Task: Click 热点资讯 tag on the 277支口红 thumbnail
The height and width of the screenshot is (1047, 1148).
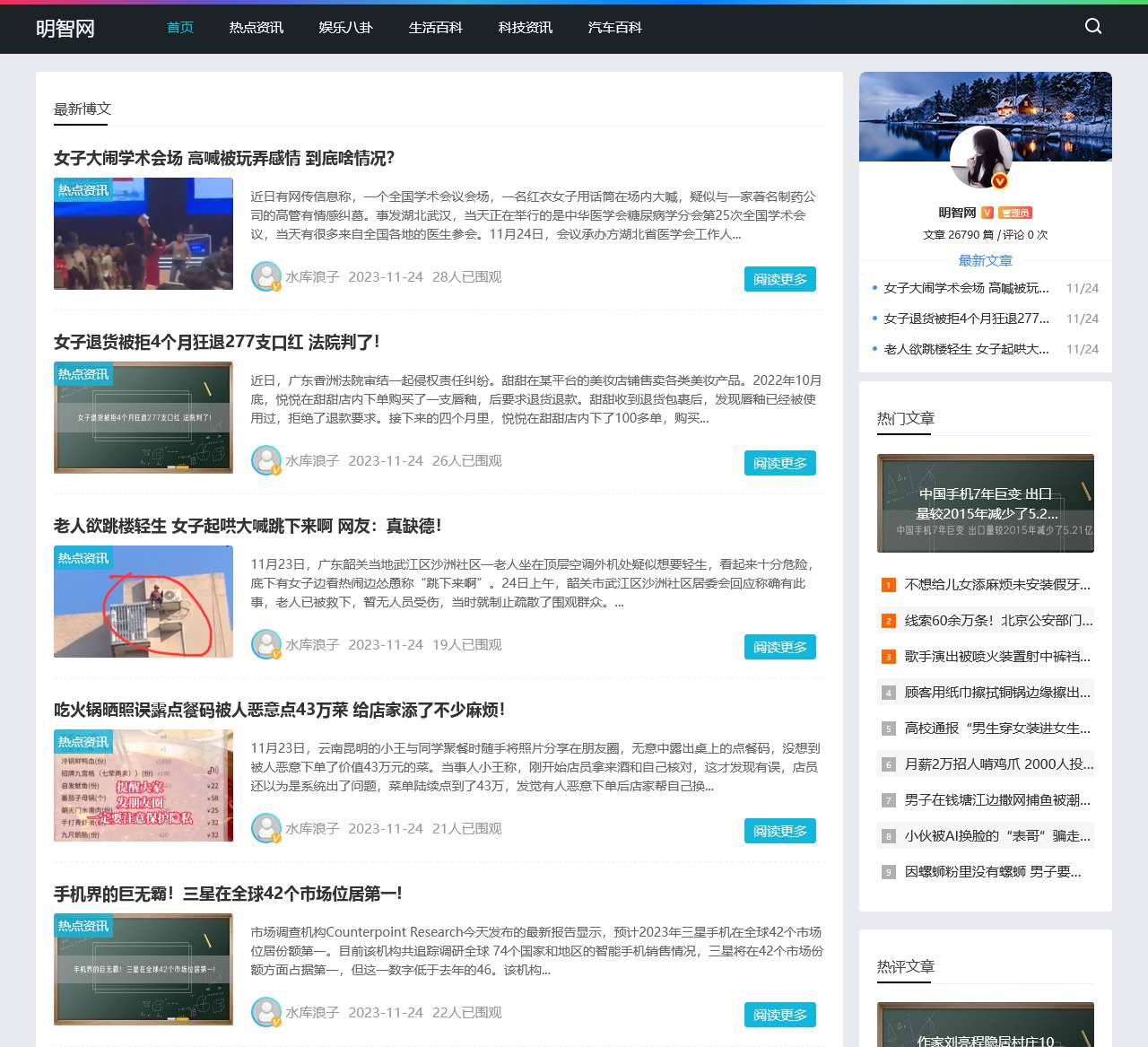Action: [x=83, y=374]
